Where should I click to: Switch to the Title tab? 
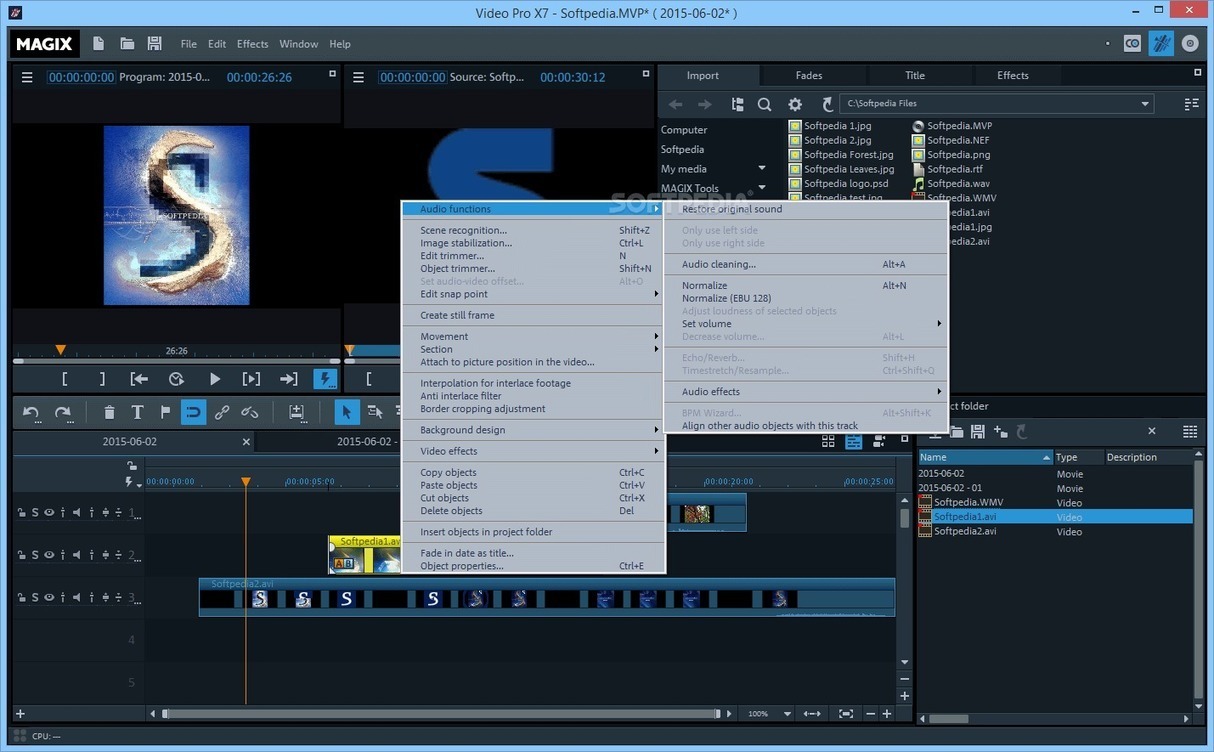pos(915,75)
